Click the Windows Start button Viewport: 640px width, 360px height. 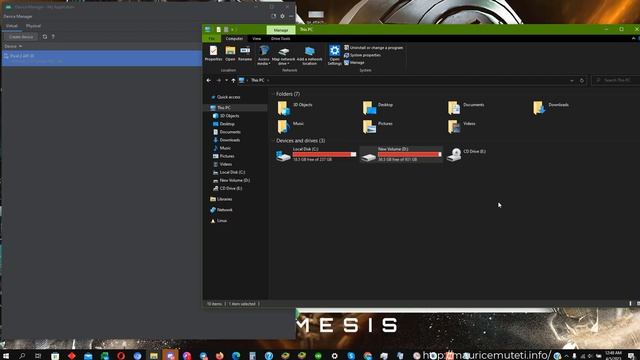tap(6, 356)
